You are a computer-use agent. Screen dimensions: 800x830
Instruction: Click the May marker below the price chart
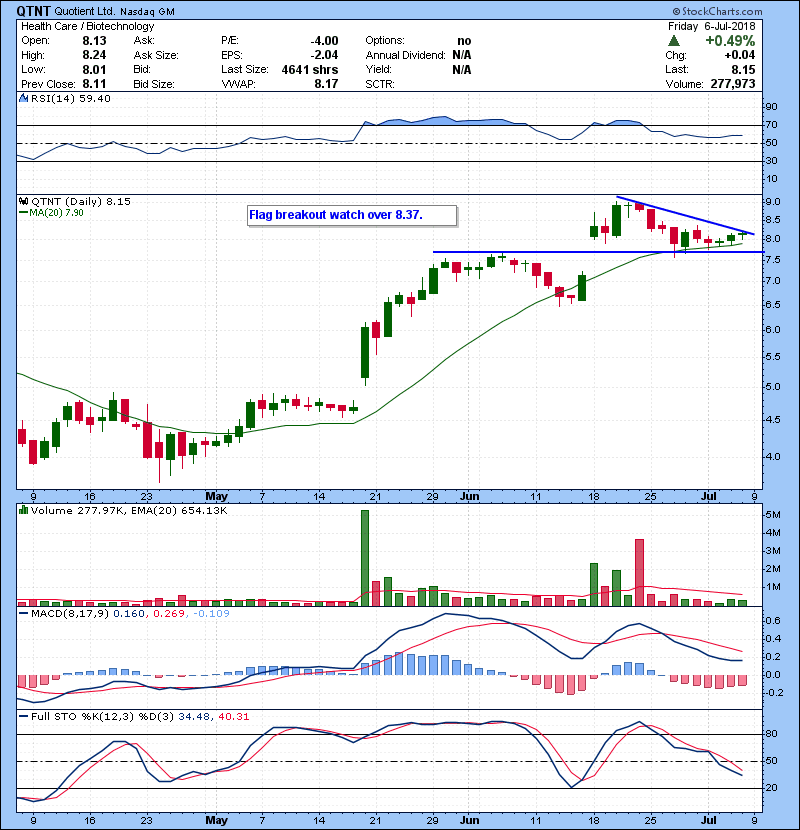point(216,496)
